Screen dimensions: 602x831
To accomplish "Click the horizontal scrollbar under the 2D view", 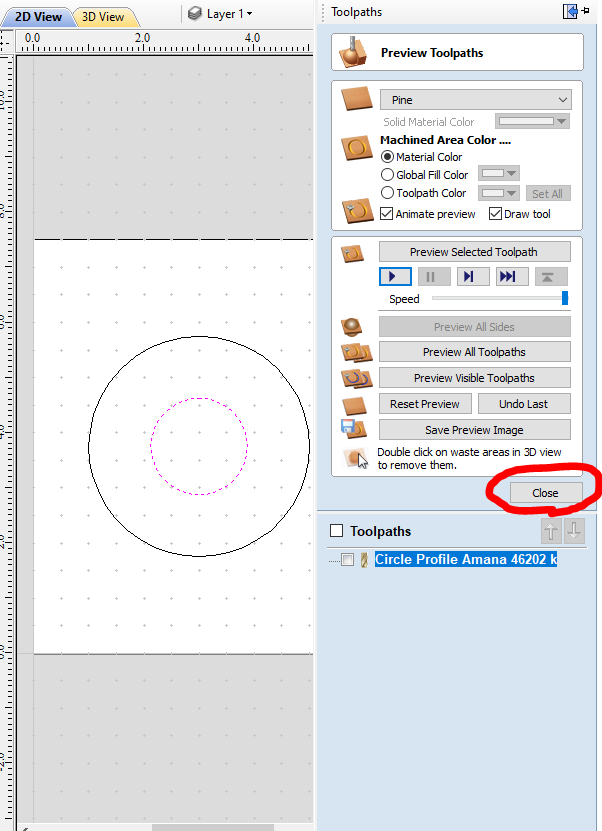I will [x=213, y=827].
